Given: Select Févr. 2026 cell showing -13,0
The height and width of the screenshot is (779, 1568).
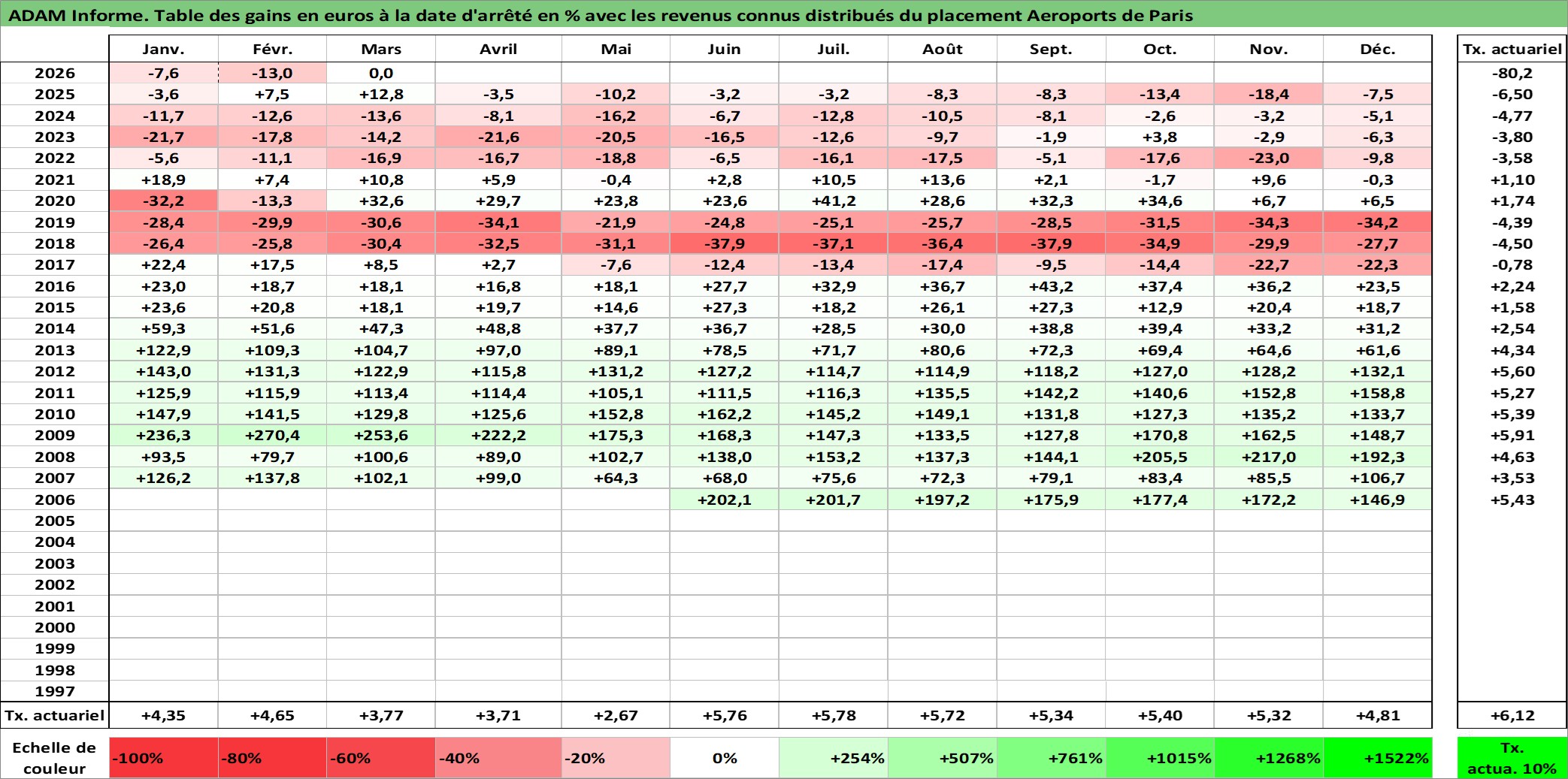Looking at the screenshot, I should 272,73.
